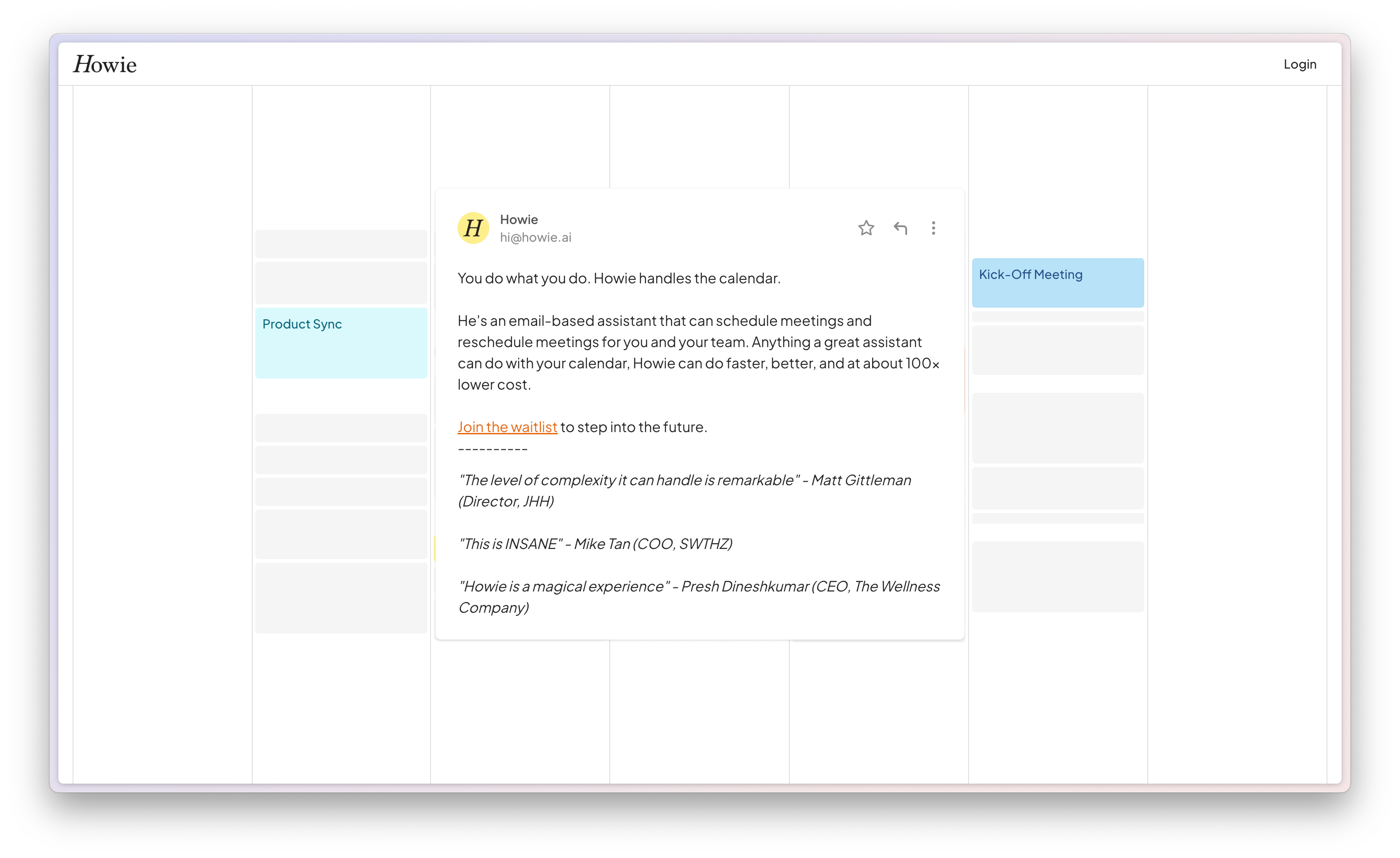Click the reply arrow on the email

[900, 228]
